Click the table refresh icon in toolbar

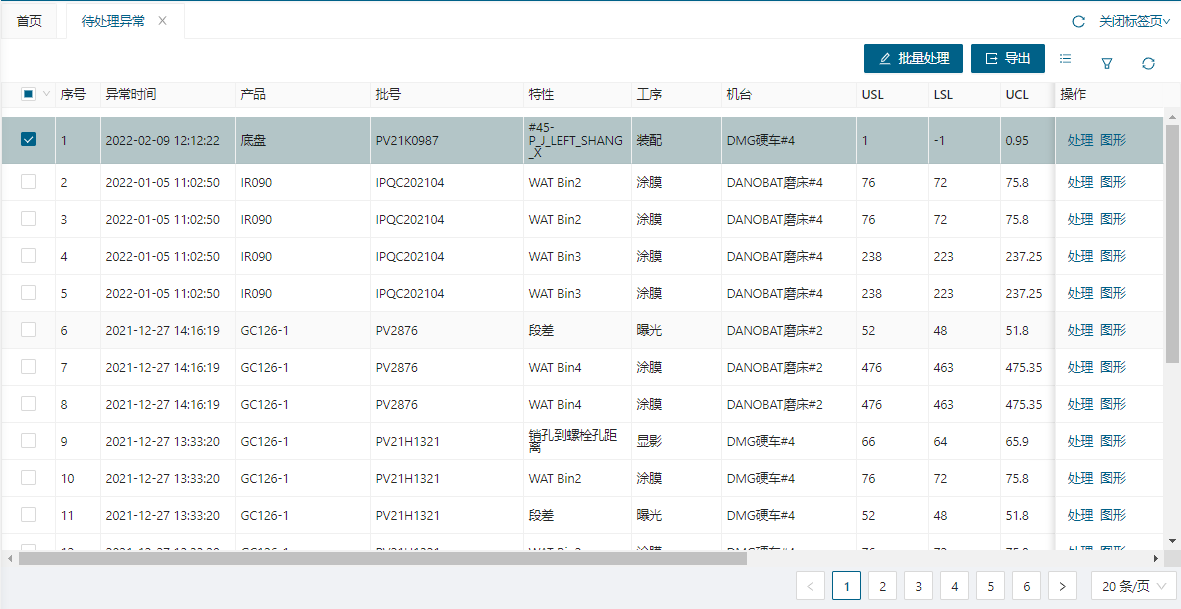click(x=1148, y=63)
